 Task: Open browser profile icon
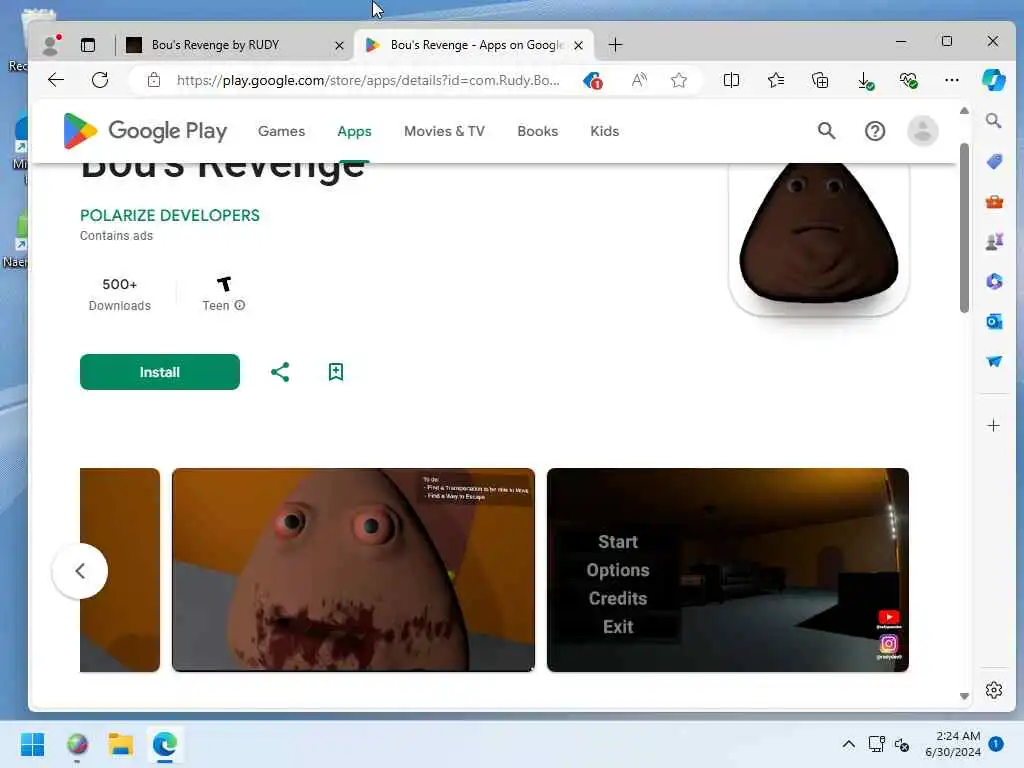click(x=51, y=44)
